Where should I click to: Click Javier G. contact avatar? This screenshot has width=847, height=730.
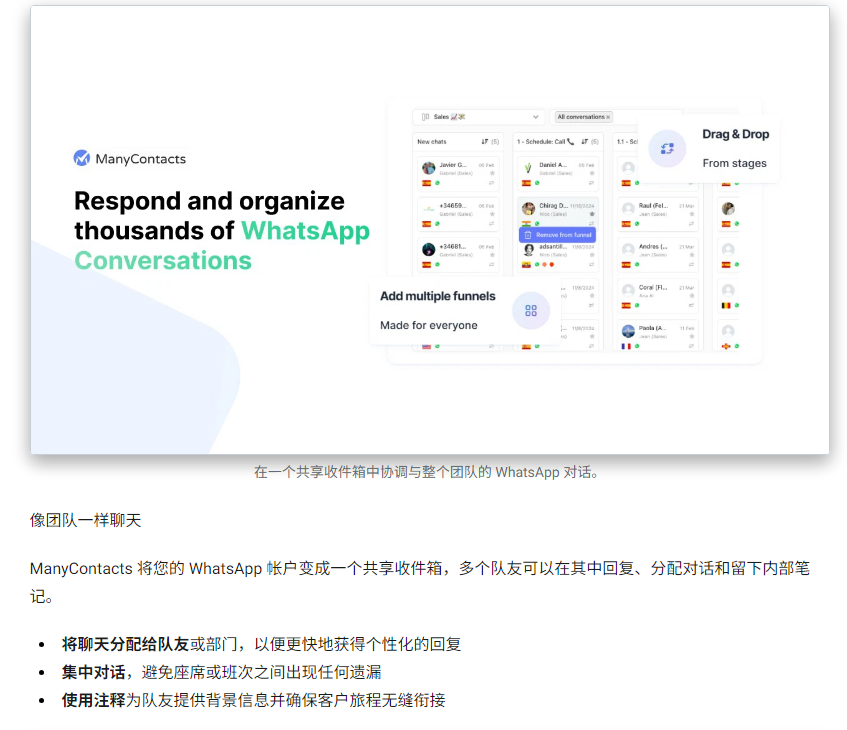click(429, 168)
